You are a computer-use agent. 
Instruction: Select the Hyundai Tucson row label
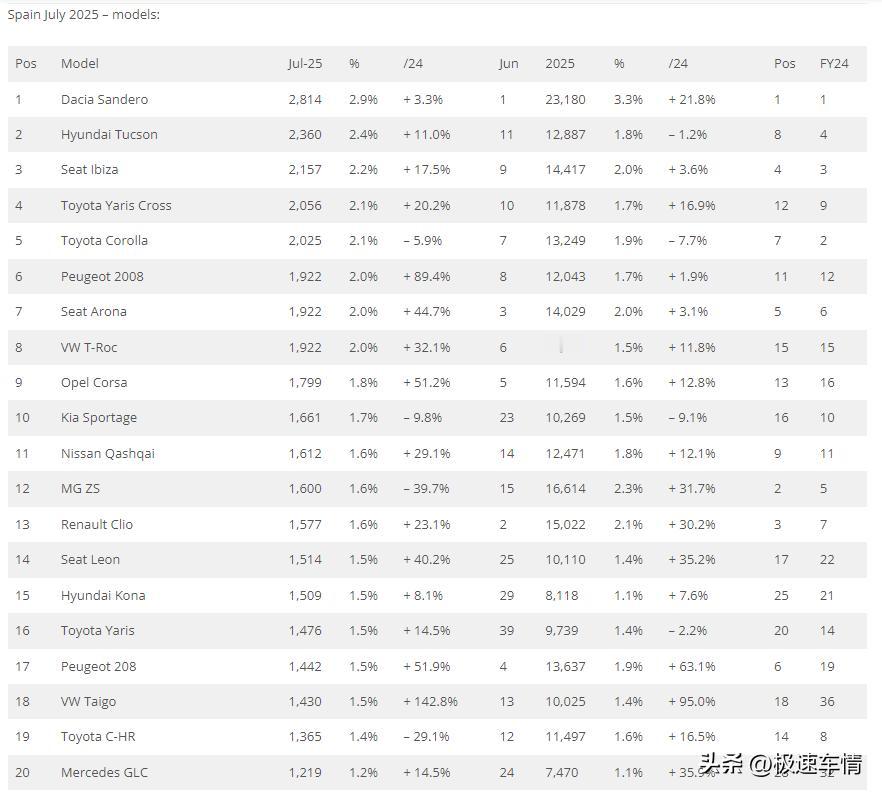109,134
